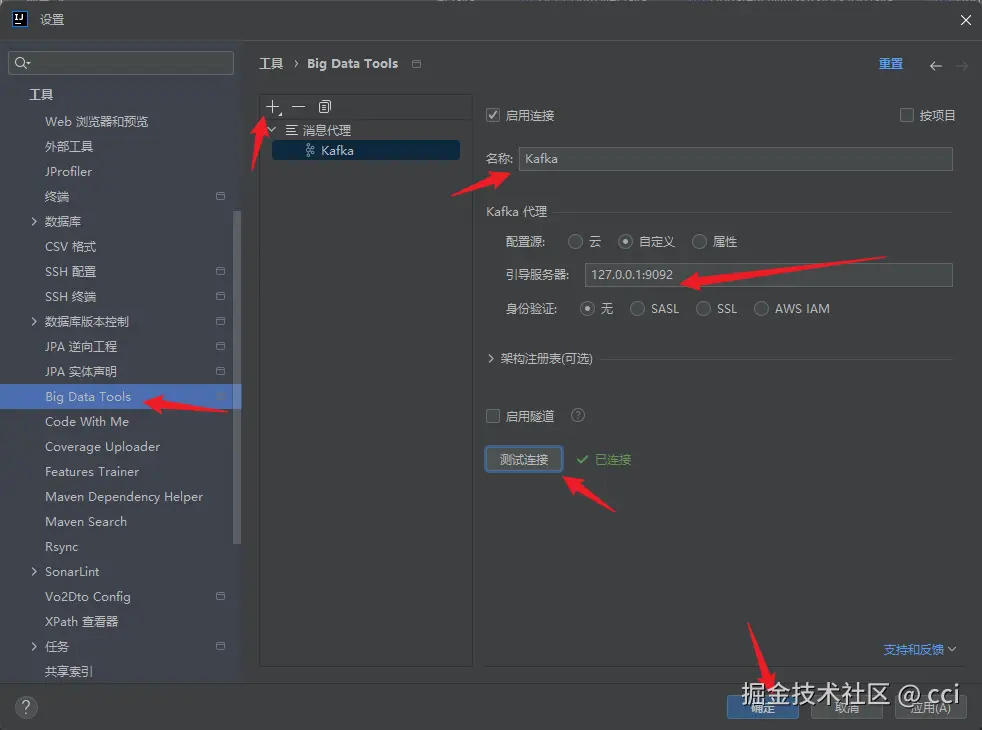
Task: Select 属性 configuration source radio
Action: (x=699, y=242)
